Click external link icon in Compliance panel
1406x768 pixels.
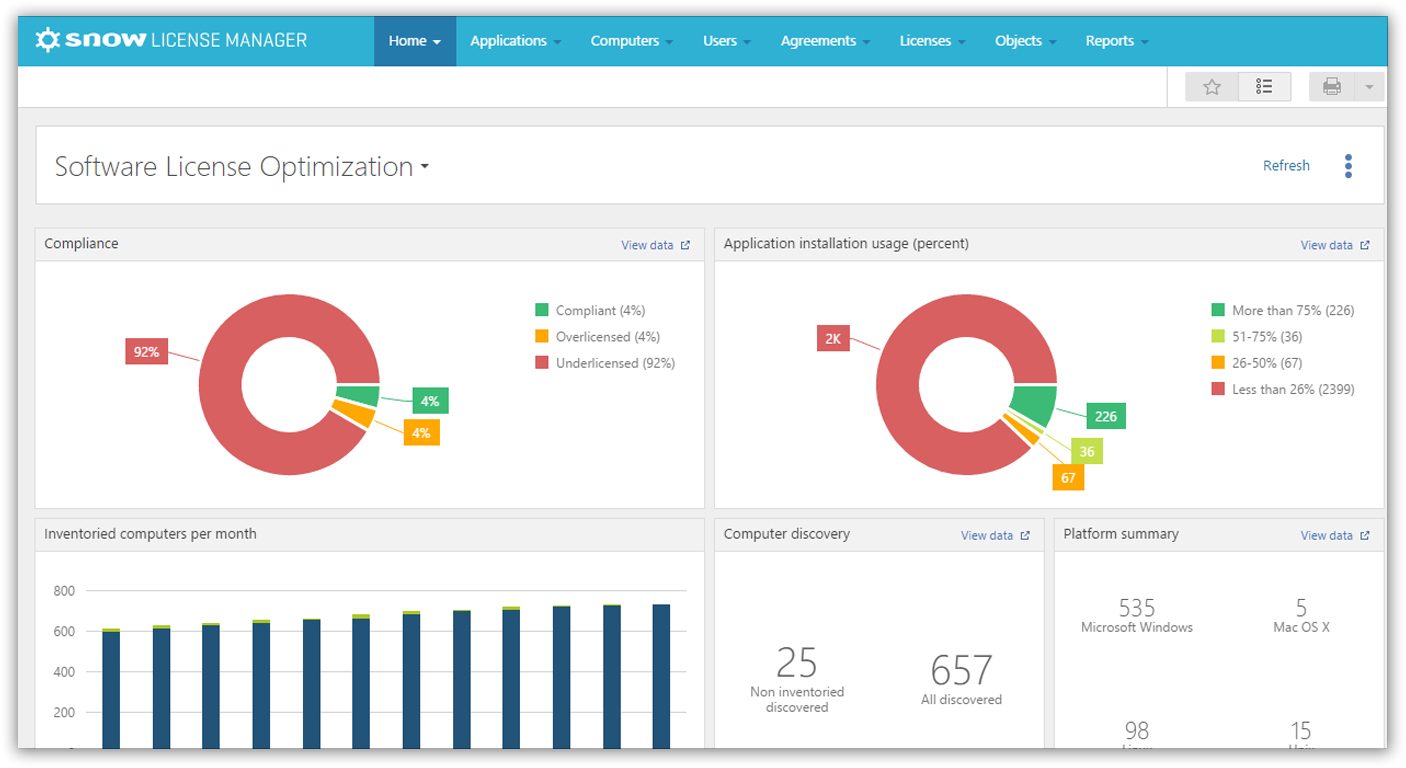point(685,245)
